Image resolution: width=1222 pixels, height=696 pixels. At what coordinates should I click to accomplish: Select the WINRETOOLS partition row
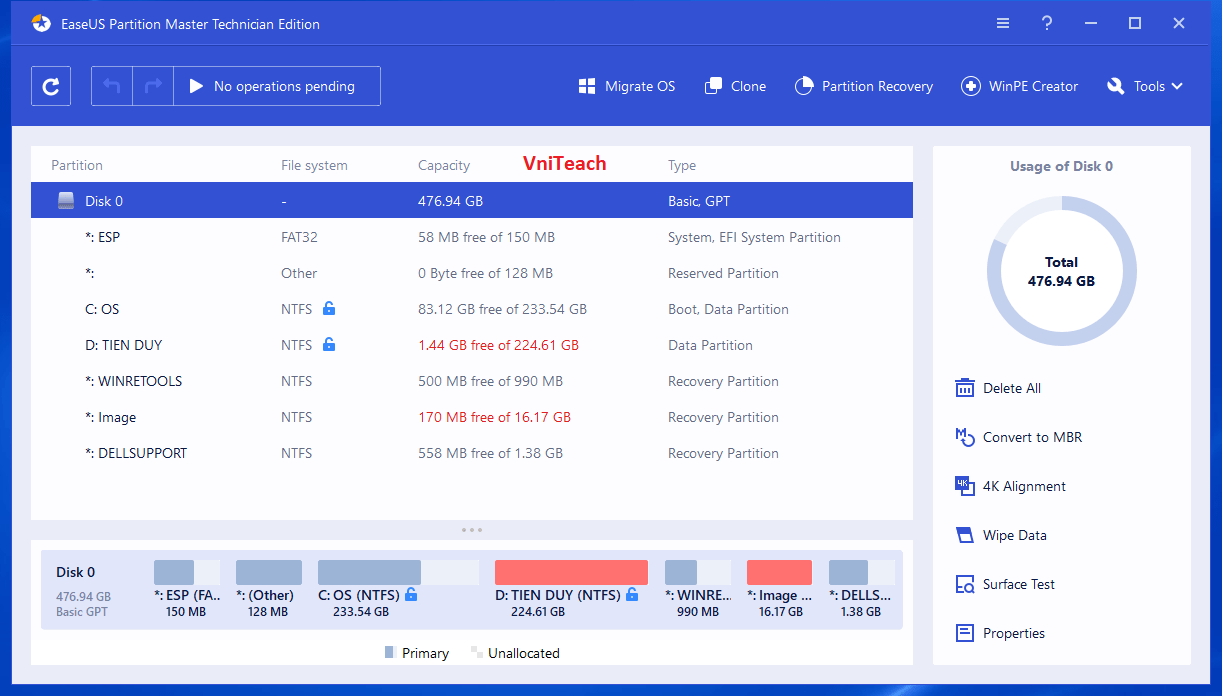pyautogui.click(x=472, y=381)
